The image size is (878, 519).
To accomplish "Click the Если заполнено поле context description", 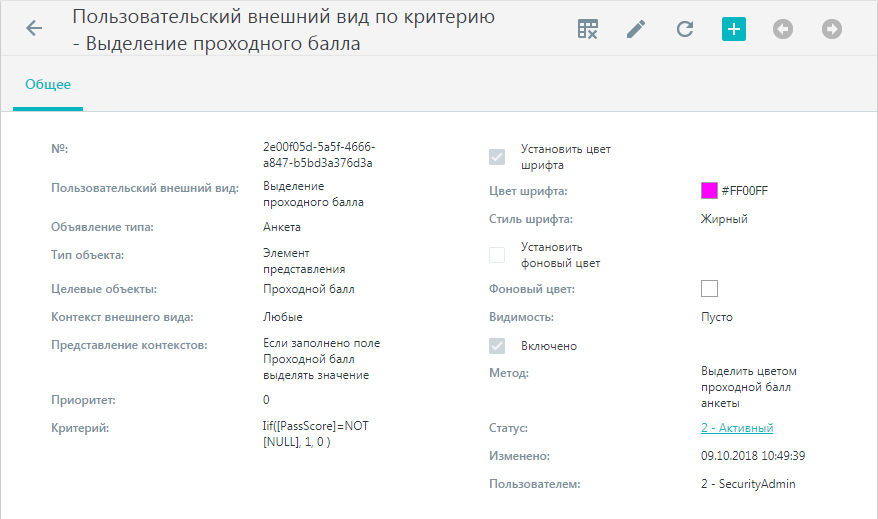I will [x=321, y=359].
